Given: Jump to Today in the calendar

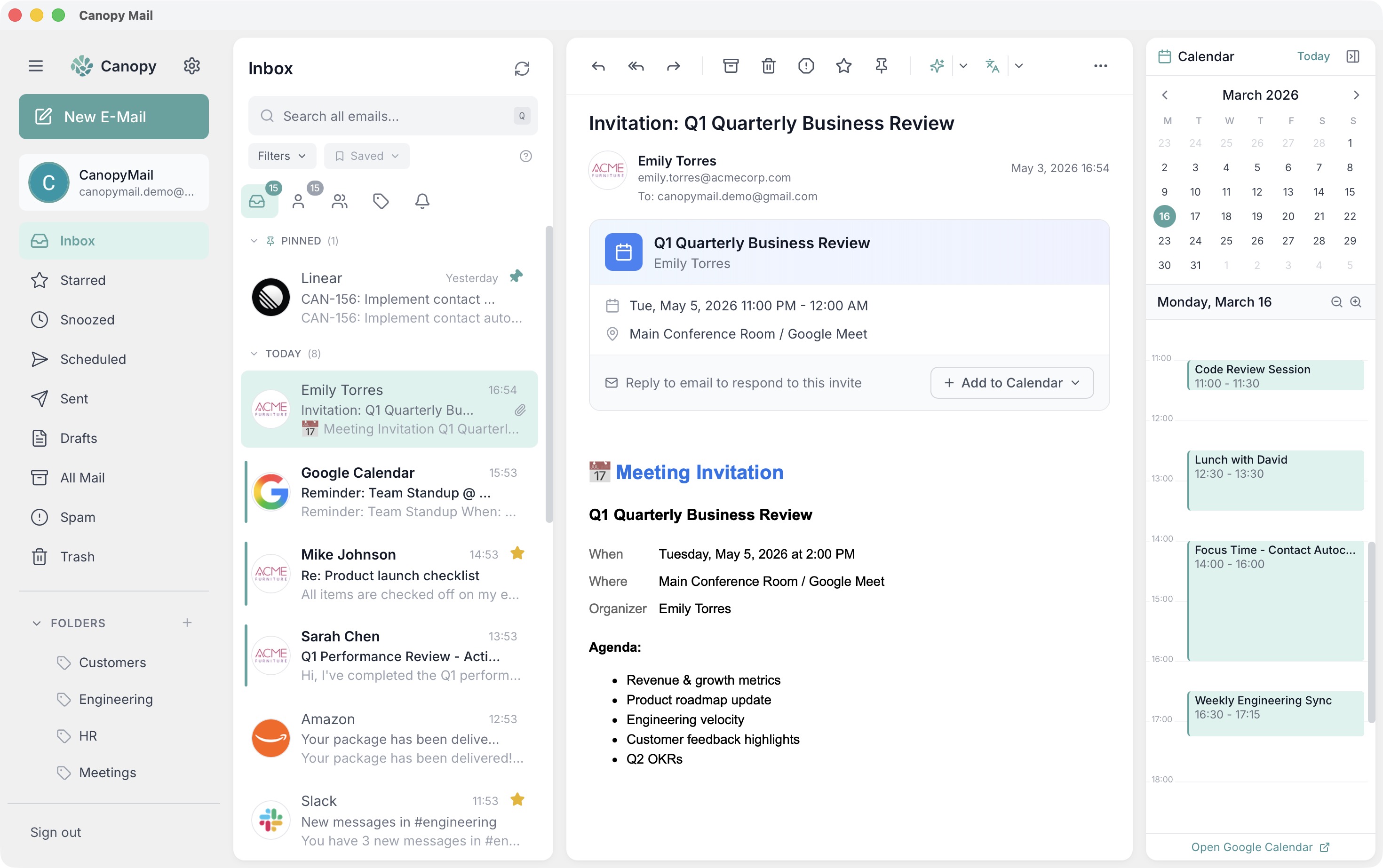Looking at the screenshot, I should pos(1313,56).
